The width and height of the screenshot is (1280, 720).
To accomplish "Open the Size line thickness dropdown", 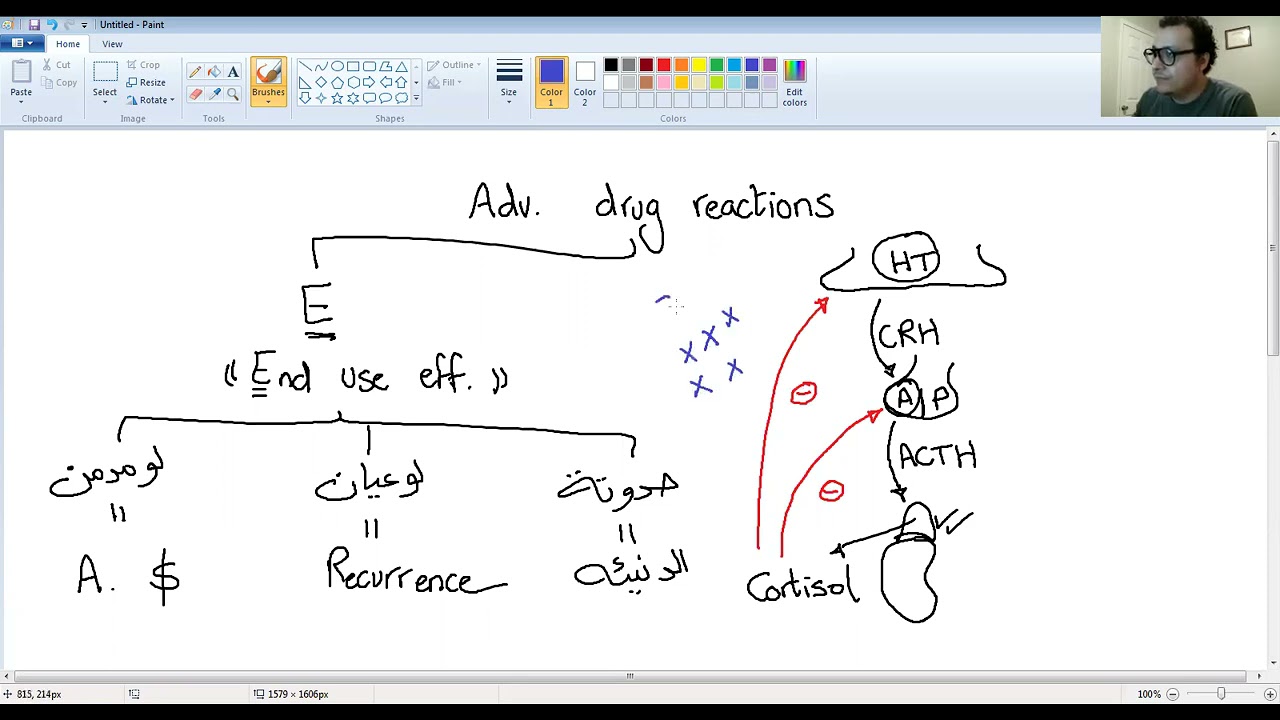I will (x=509, y=83).
